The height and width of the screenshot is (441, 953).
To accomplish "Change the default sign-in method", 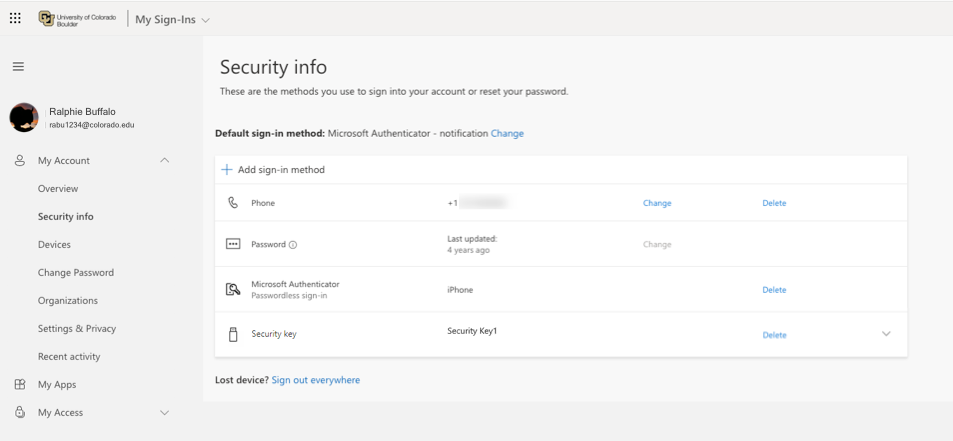I will (507, 134).
